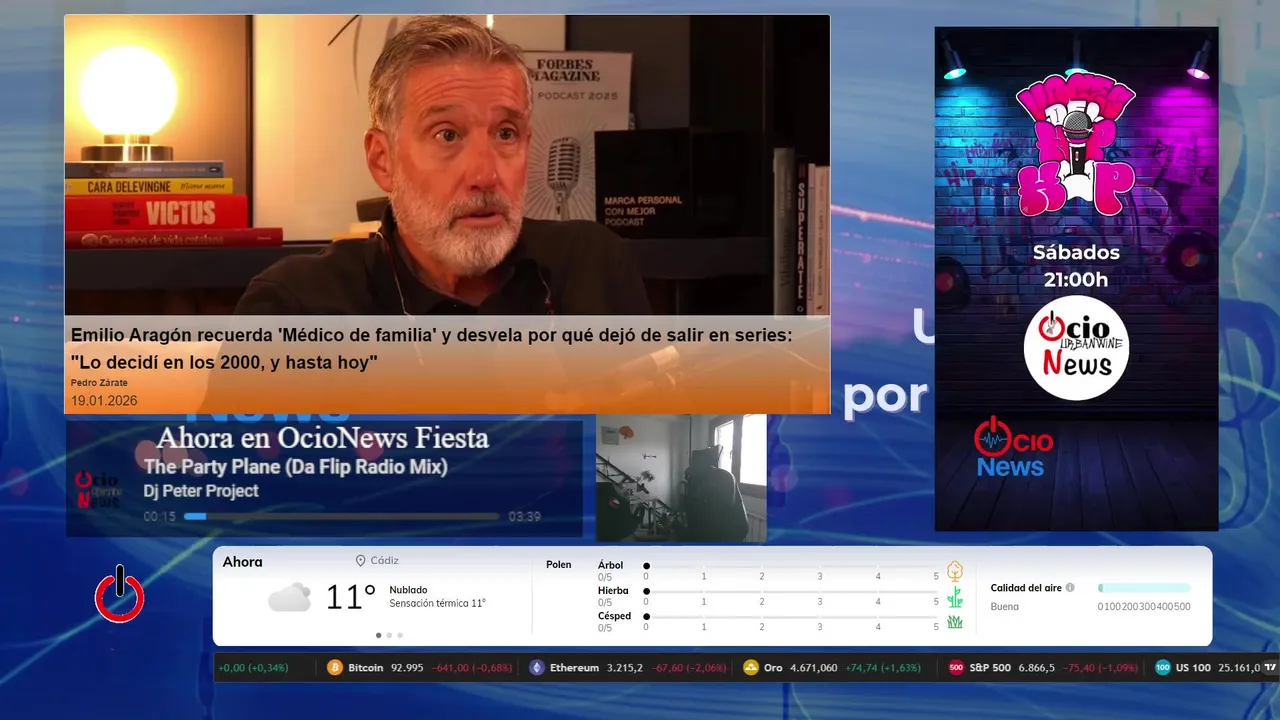Click the Árbol tree pollen icon
Screen dimensions: 1280x720
pyautogui.click(x=955, y=571)
